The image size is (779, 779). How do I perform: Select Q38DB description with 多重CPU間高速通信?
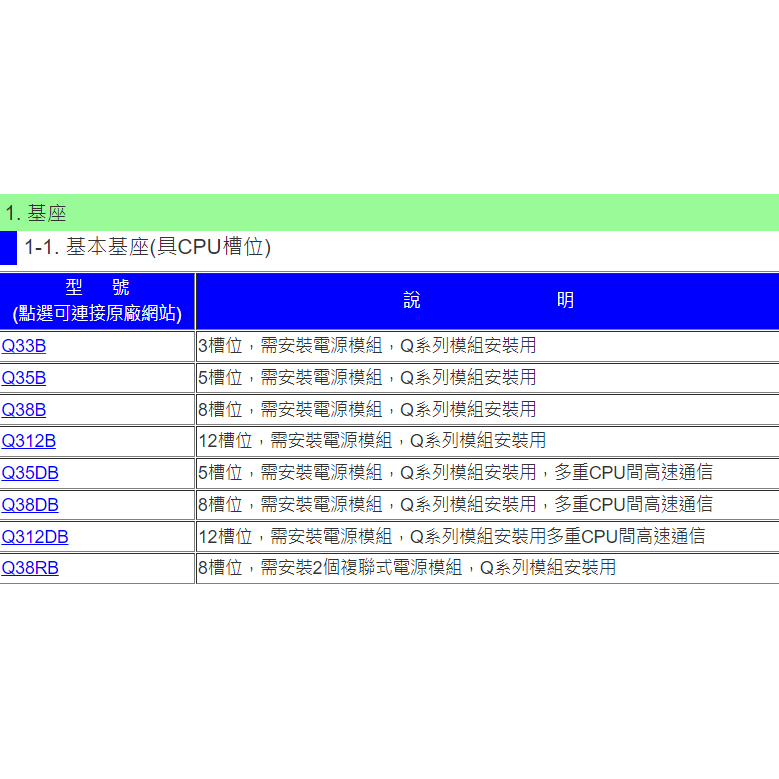coord(456,505)
